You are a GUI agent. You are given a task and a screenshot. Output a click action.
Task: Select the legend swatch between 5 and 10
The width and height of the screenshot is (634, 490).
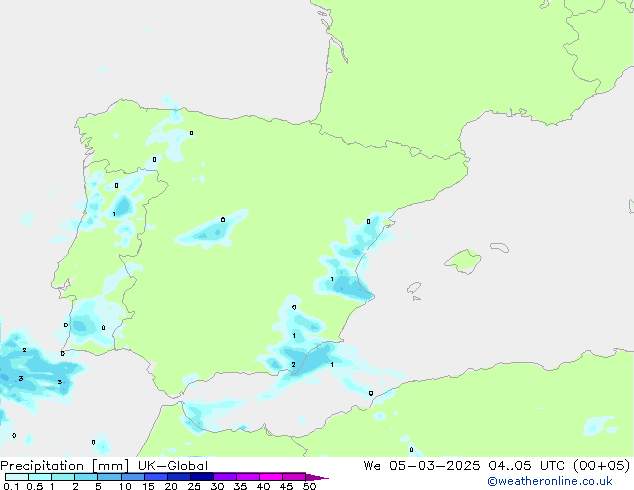(x=109, y=477)
